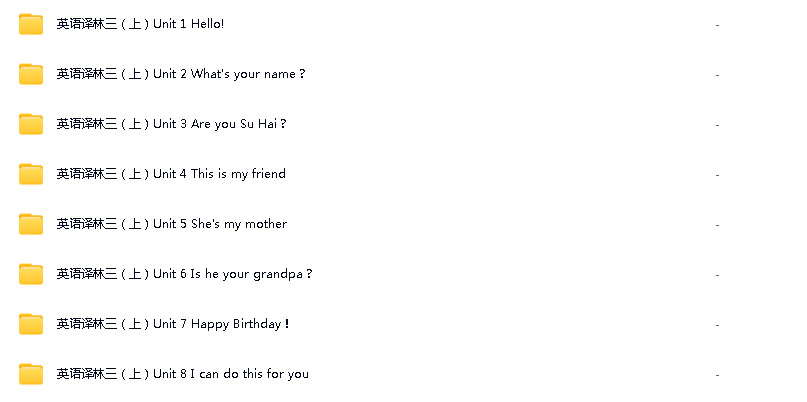This screenshot has height=402, width=807.
Task: Select the Unit 6 grandpa folder icon
Action: (x=31, y=274)
